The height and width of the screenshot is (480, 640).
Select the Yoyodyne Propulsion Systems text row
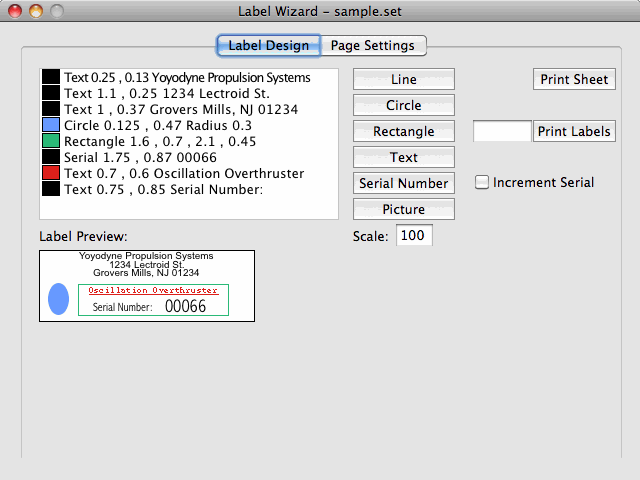[x=187, y=77]
